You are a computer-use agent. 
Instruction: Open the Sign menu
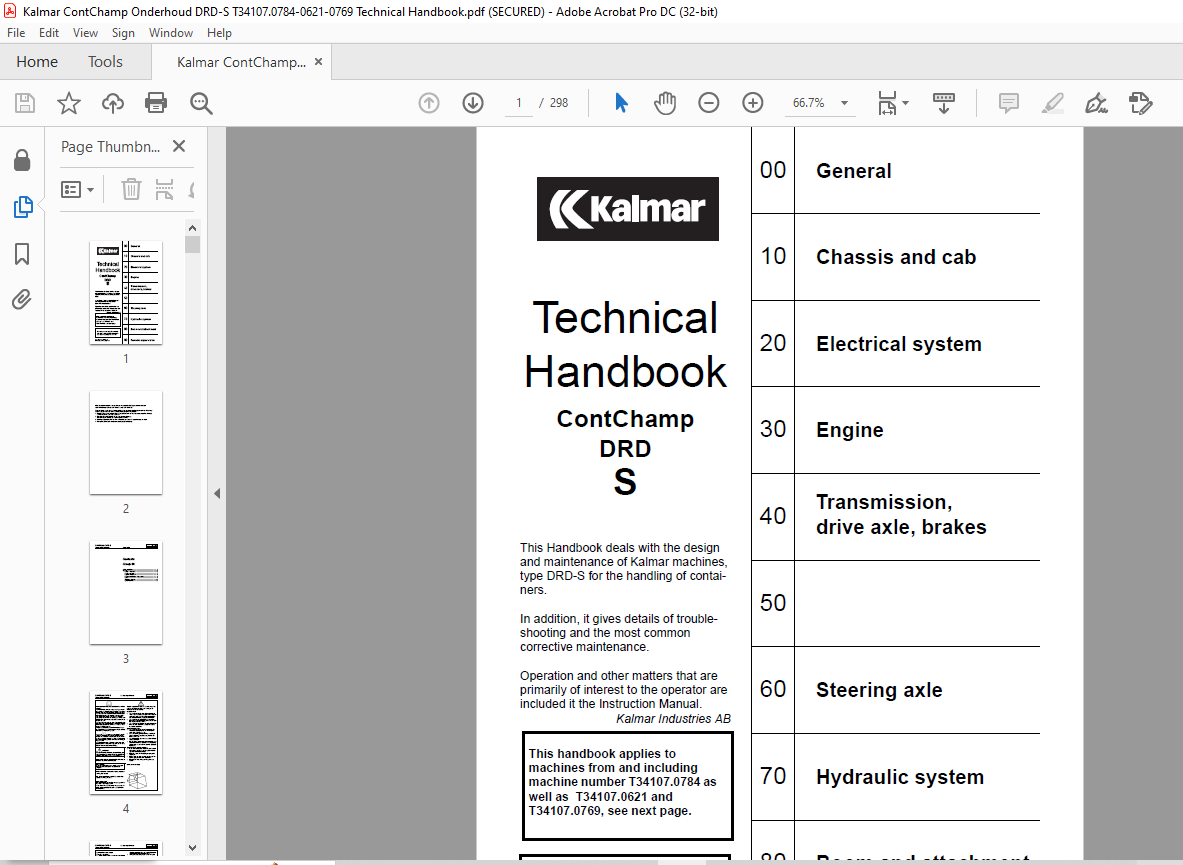(123, 33)
